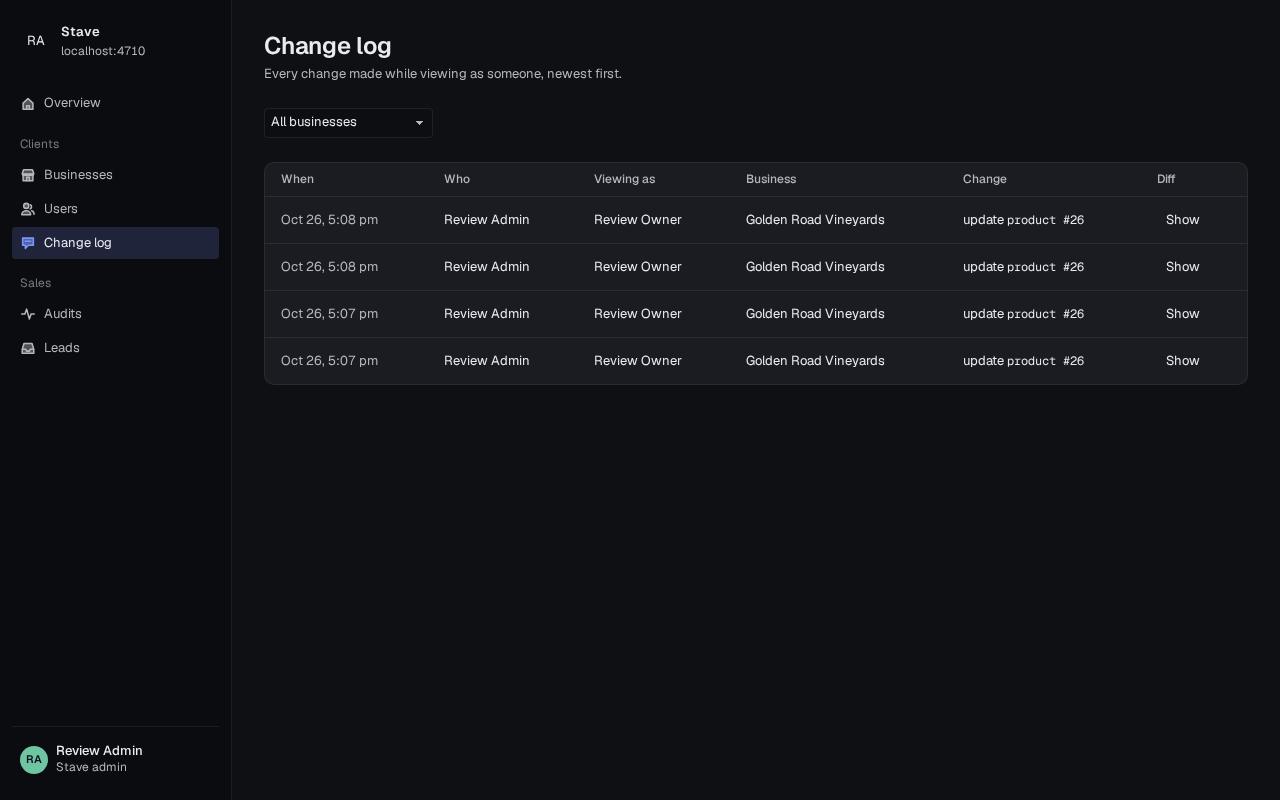Click the green RA user avatar
Viewport: 1280px width, 800px height.
point(34,760)
